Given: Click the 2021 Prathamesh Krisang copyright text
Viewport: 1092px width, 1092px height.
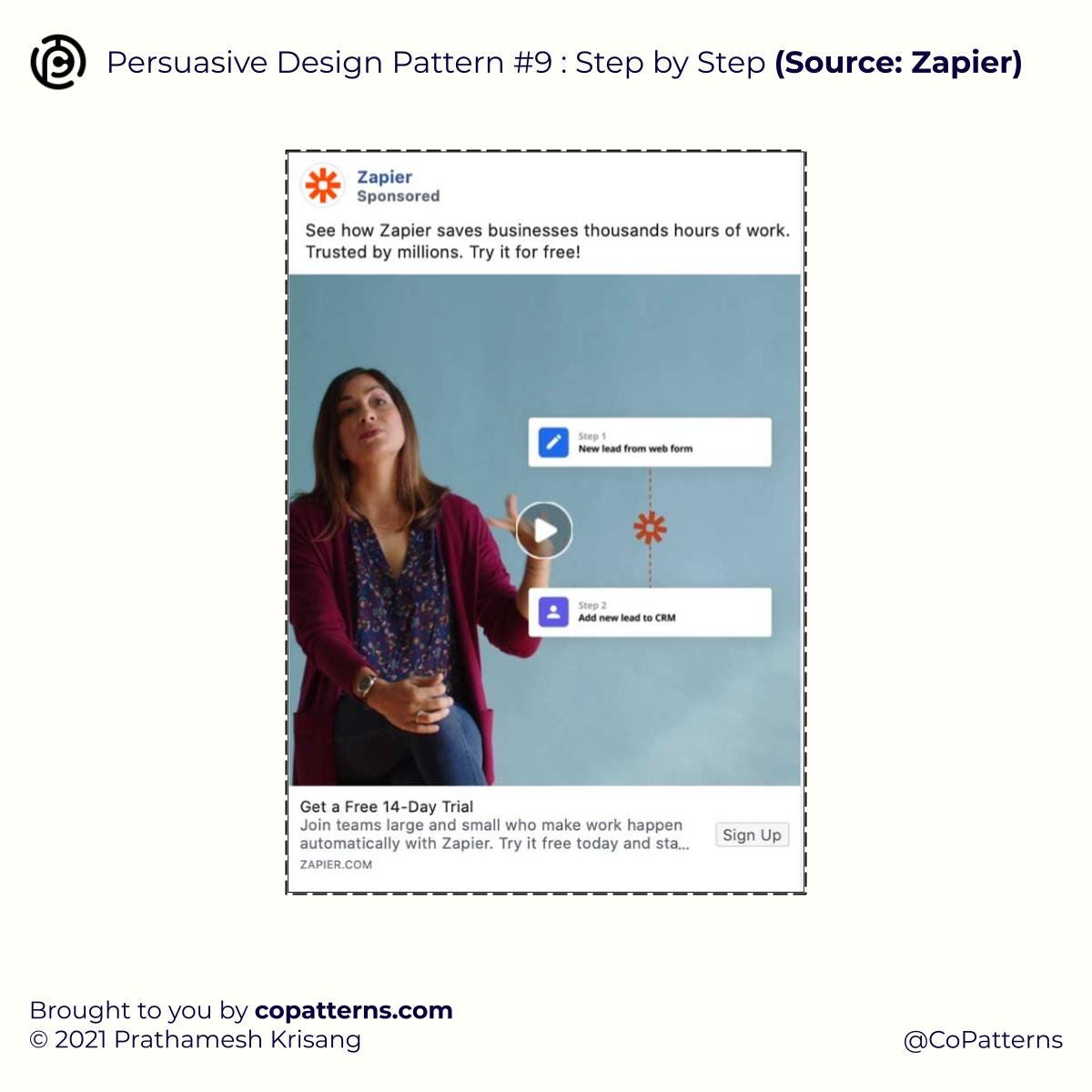Looking at the screenshot, I should (x=195, y=1039).
